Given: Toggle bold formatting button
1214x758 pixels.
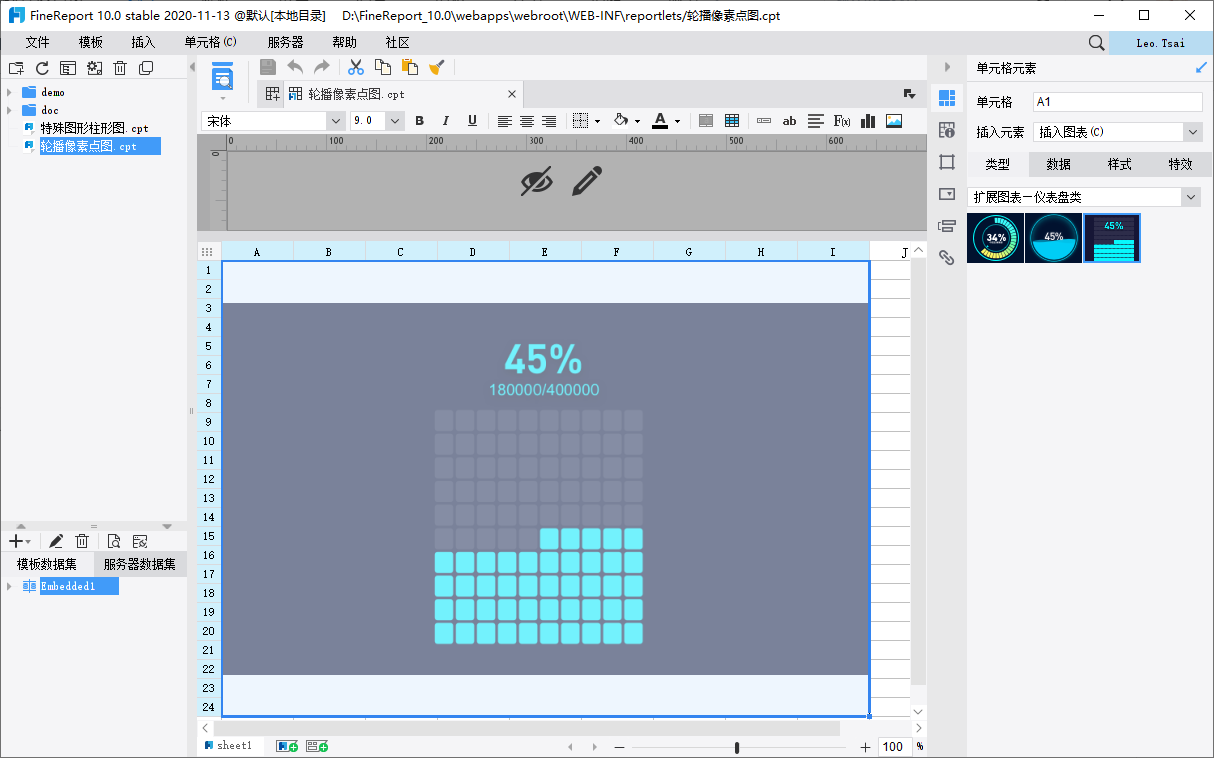Looking at the screenshot, I should point(420,121).
